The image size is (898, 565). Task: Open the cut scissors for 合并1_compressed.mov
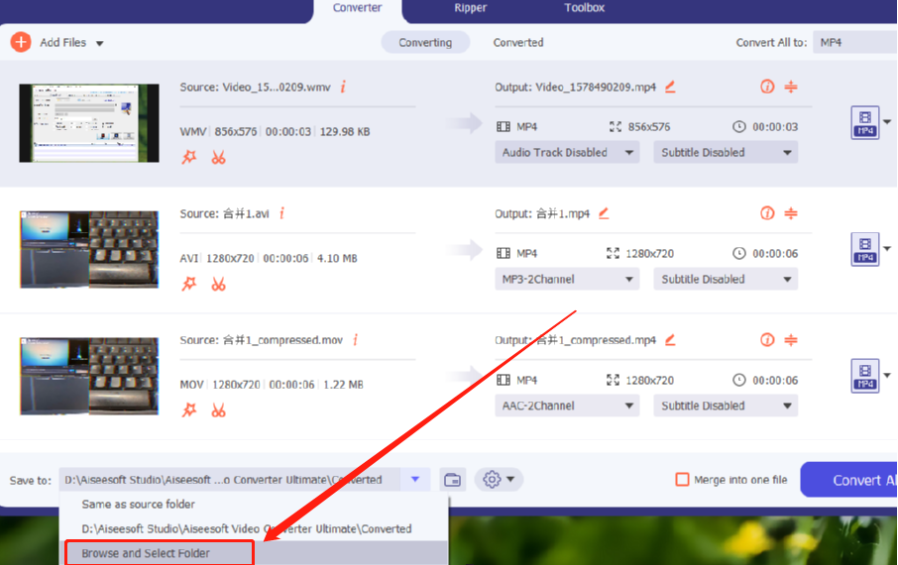point(218,410)
